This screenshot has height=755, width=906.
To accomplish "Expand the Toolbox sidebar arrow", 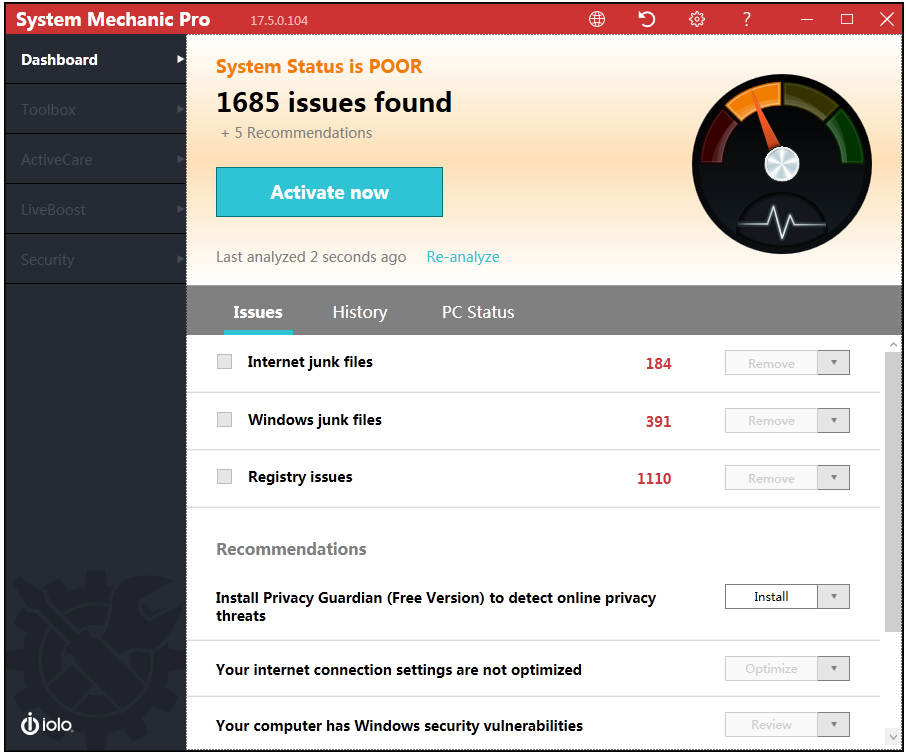I will pyautogui.click(x=180, y=109).
